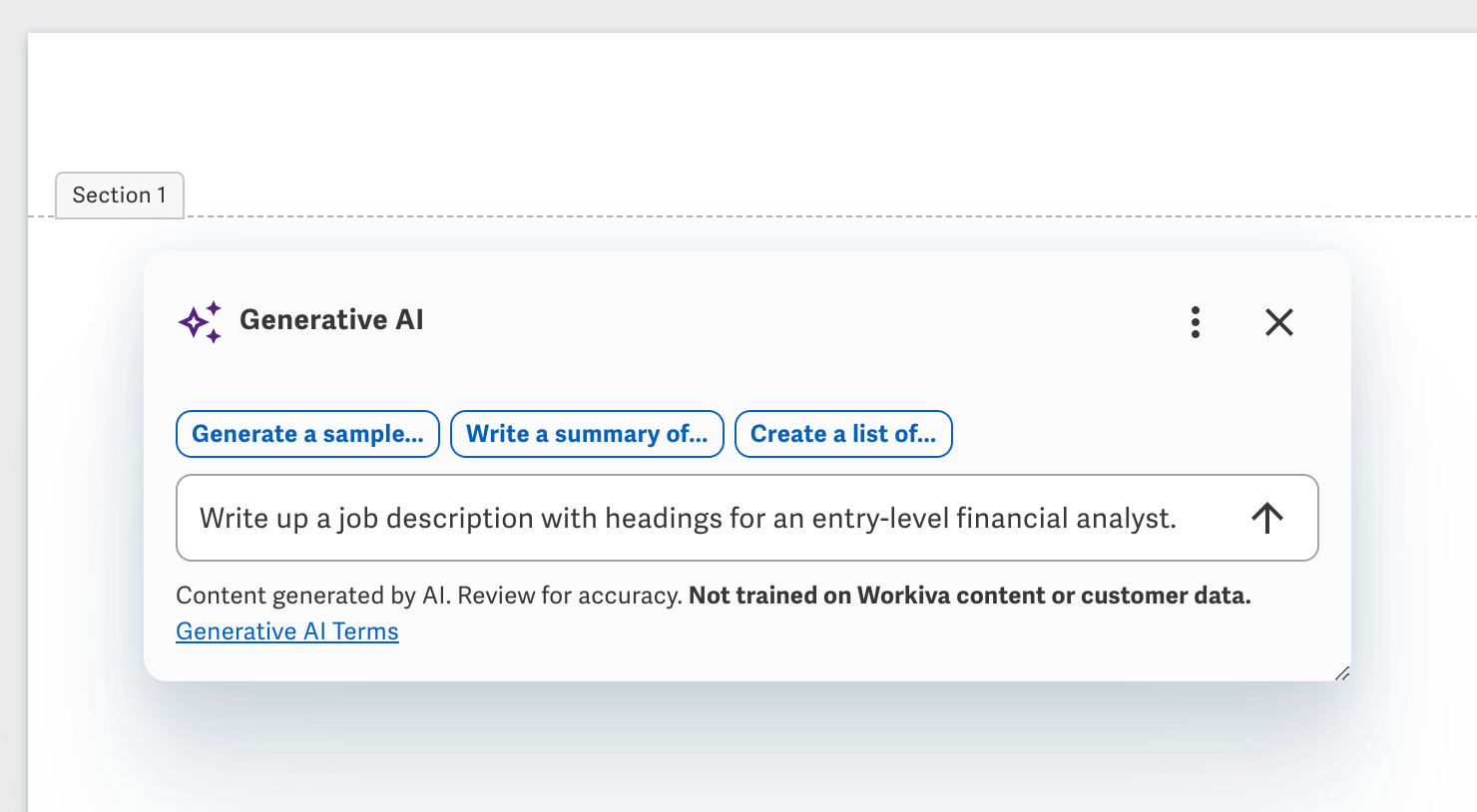Grab the panel resize handle corner
This screenshot has width=1477, height=812.
tap(1342, 673)
